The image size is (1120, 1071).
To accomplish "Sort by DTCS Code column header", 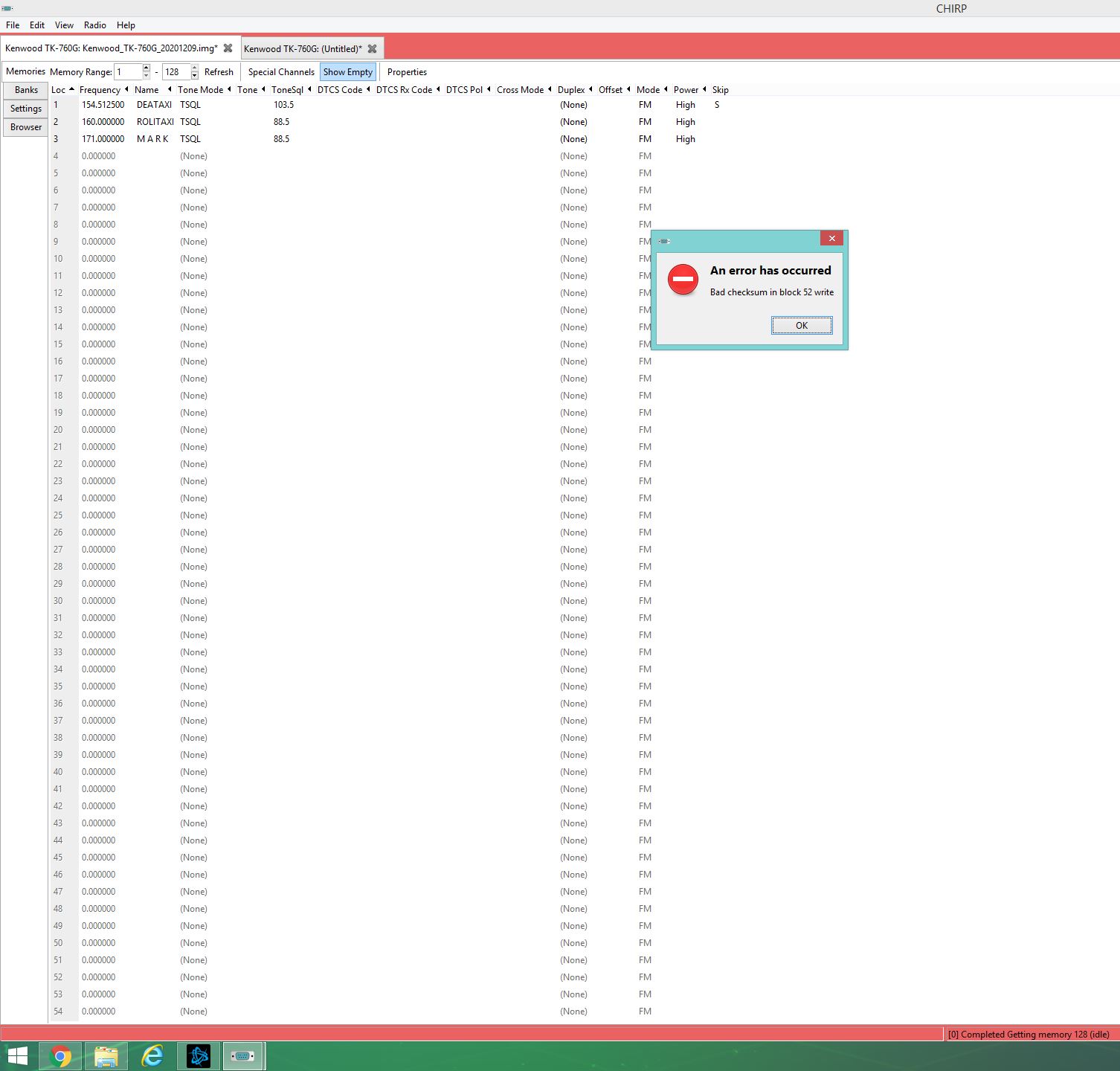I will [x=340, y=90].
